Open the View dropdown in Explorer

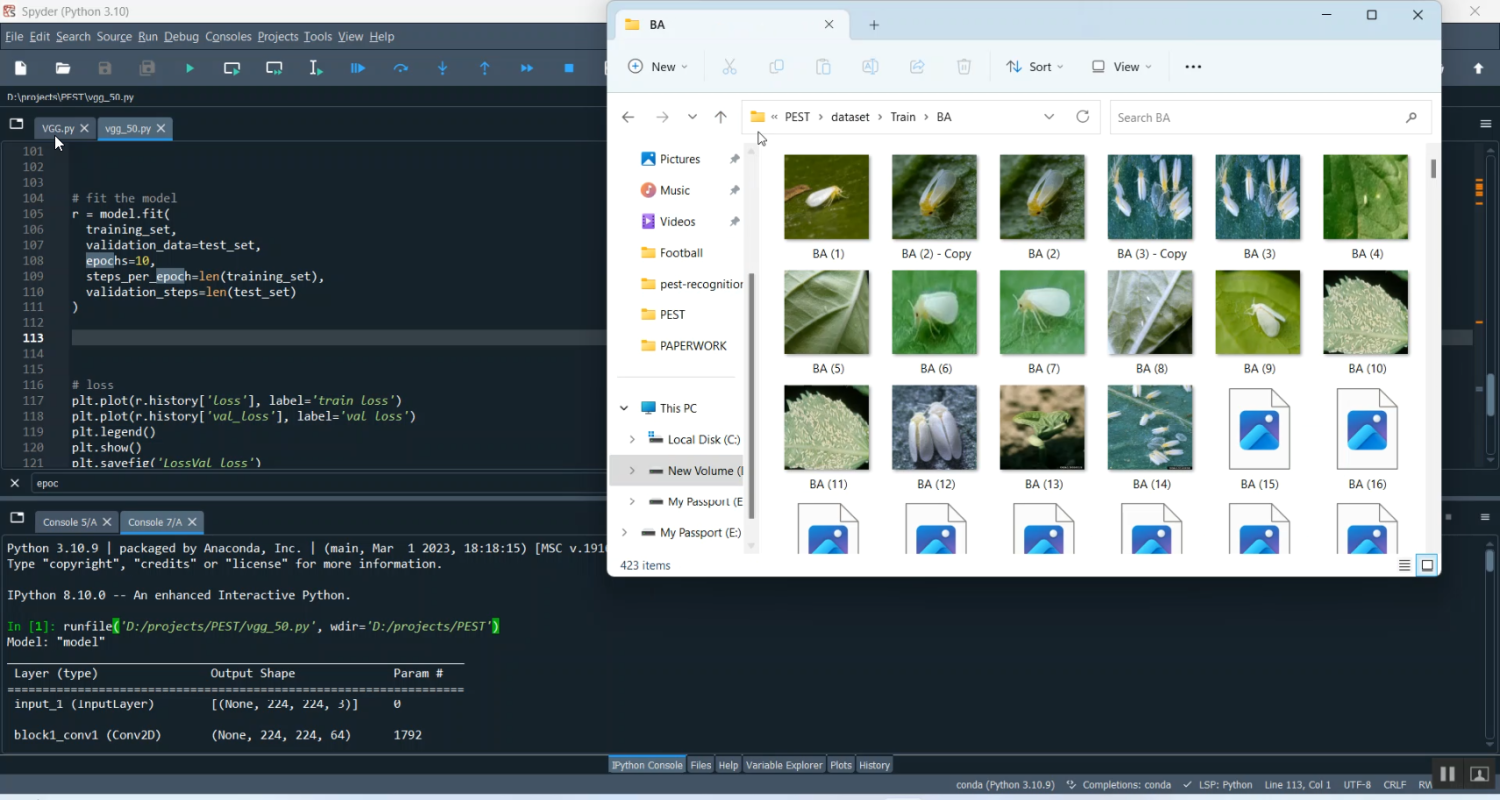(x=1121, y=67)
